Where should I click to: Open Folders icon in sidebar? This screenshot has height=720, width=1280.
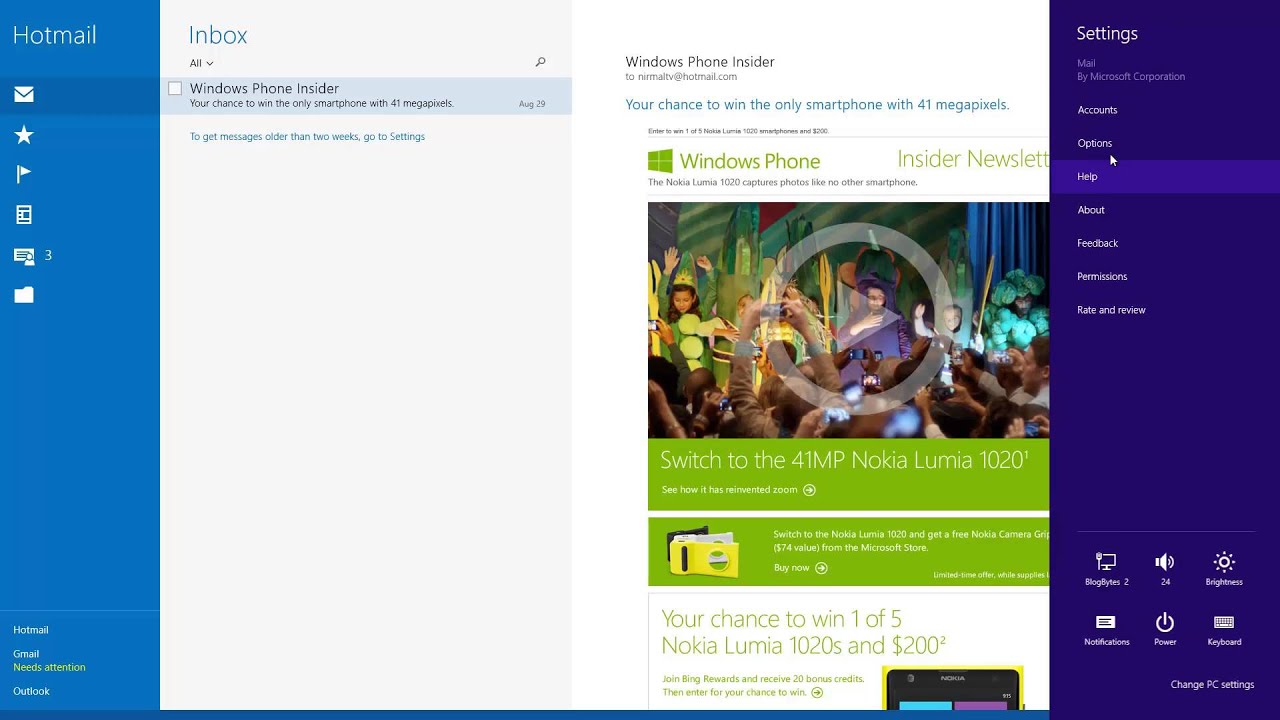tap(24, 294)
